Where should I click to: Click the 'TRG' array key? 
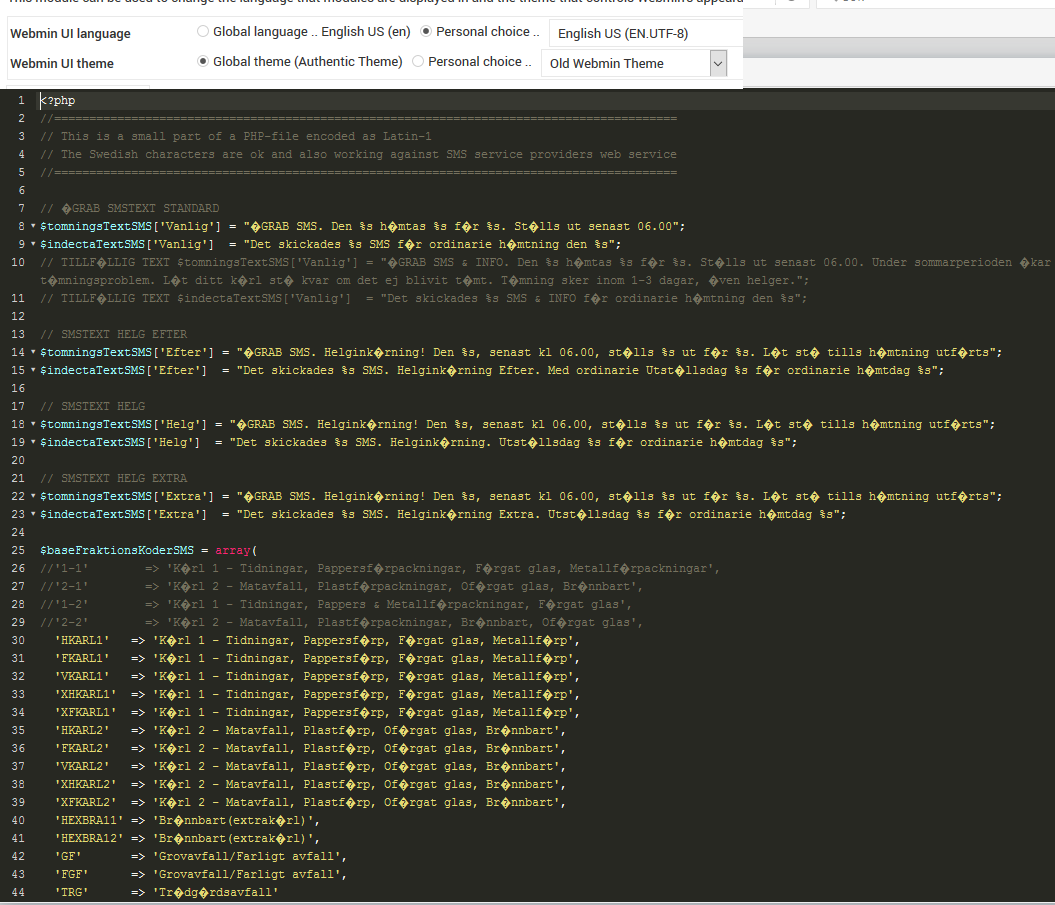coord(71,893)
